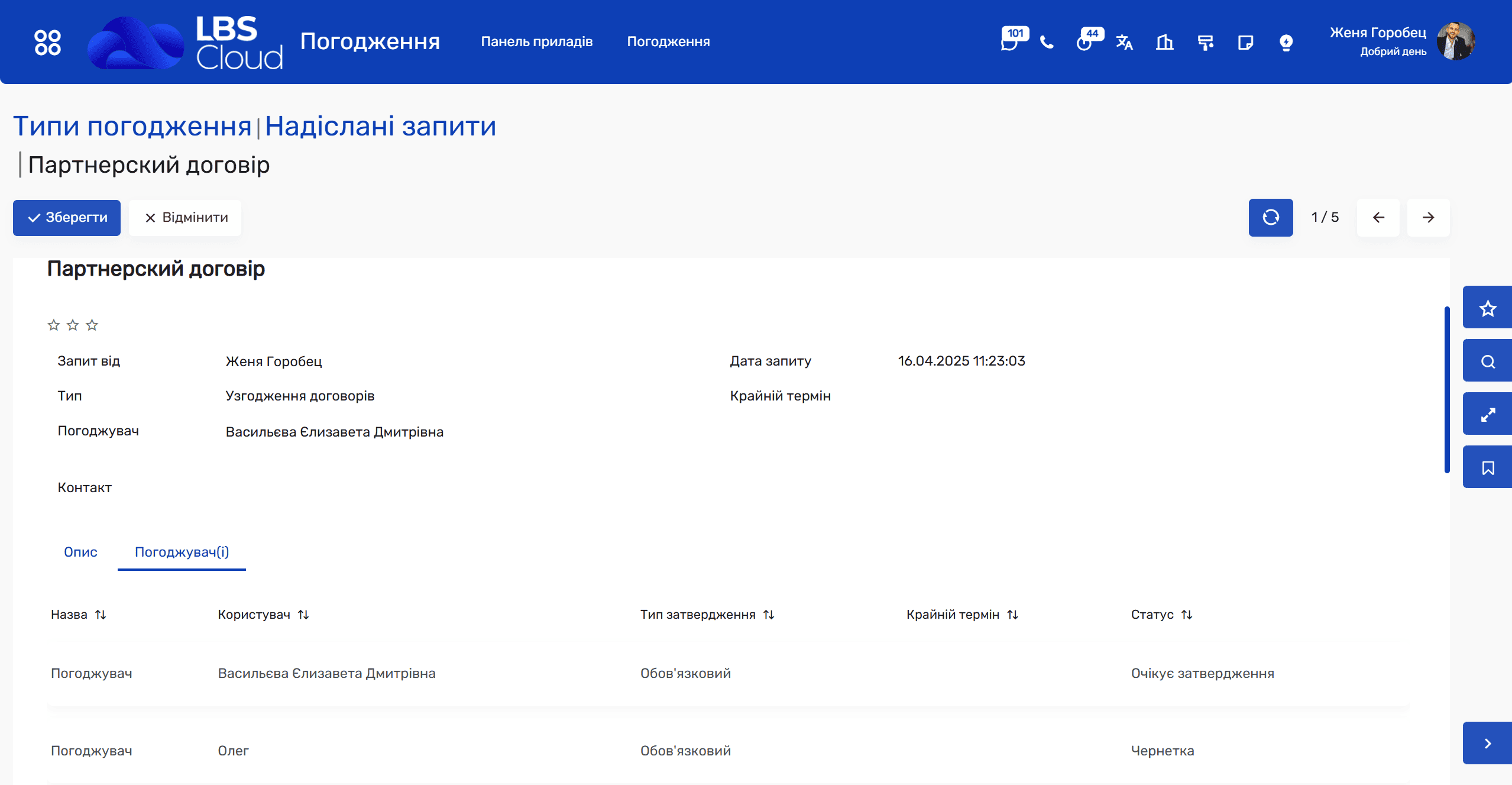
Task: Expand the right side panel chevron
Action: point(1487,744)
